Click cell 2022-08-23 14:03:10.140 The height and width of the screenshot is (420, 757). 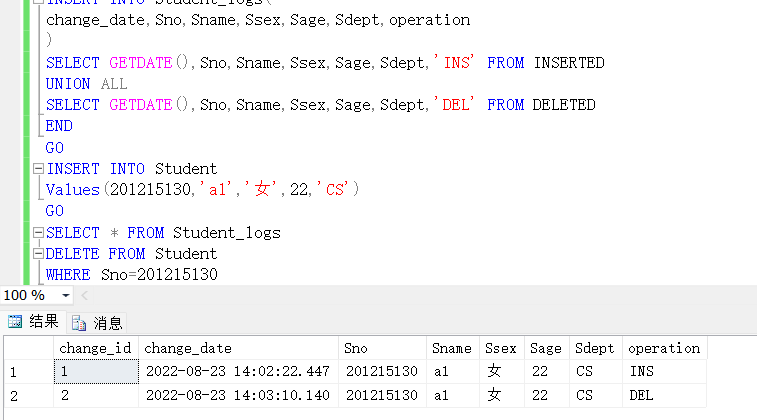pyautogui.click(x=238, y=395)
